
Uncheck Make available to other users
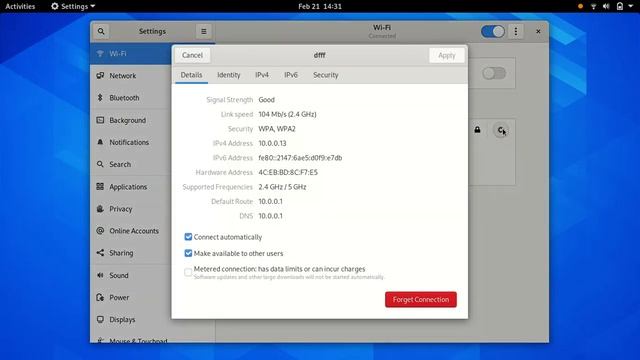(188, 253)
